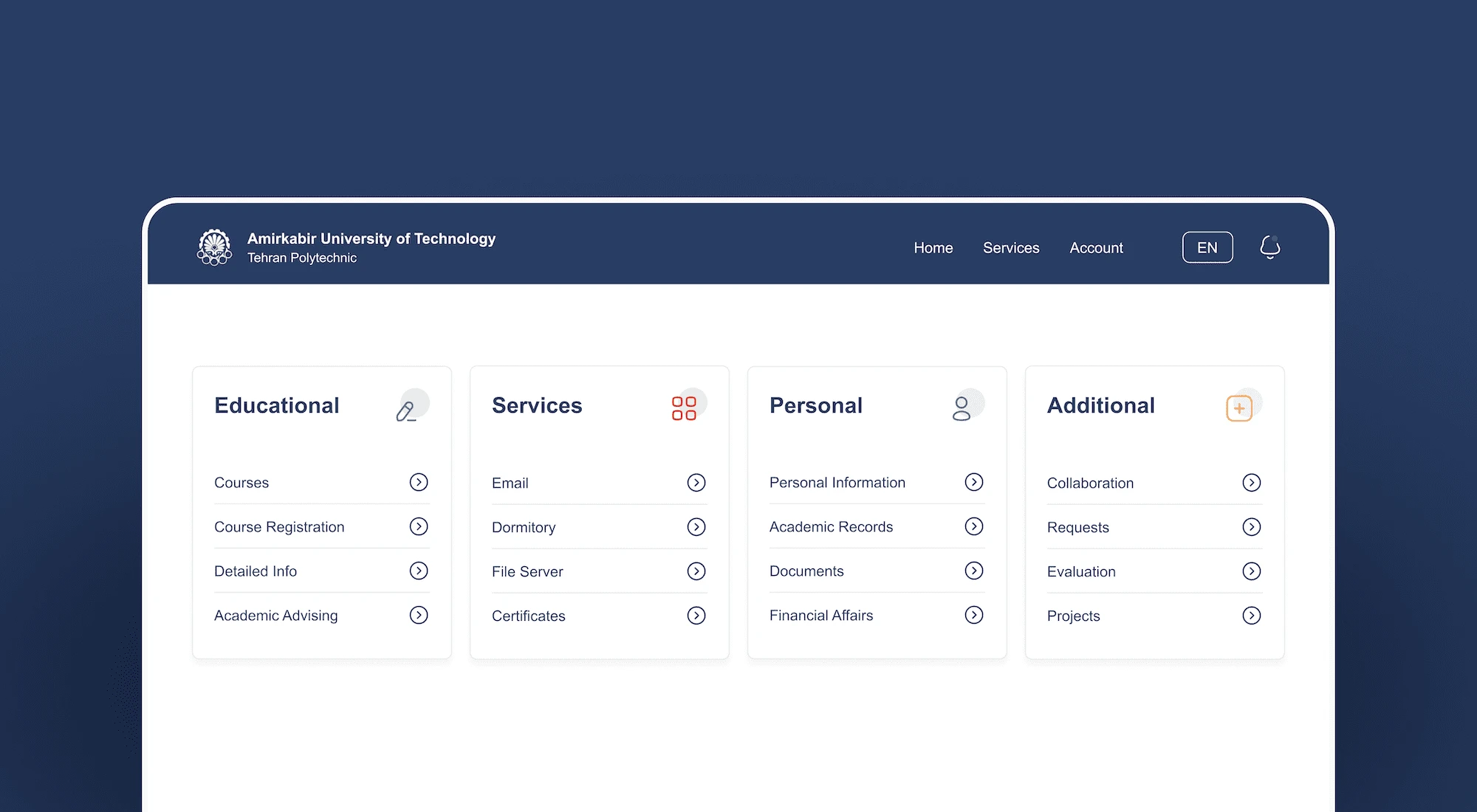The image size is (1477, 812).
Task: Open Account in the navigation bar
Action: click(1096, 248)
